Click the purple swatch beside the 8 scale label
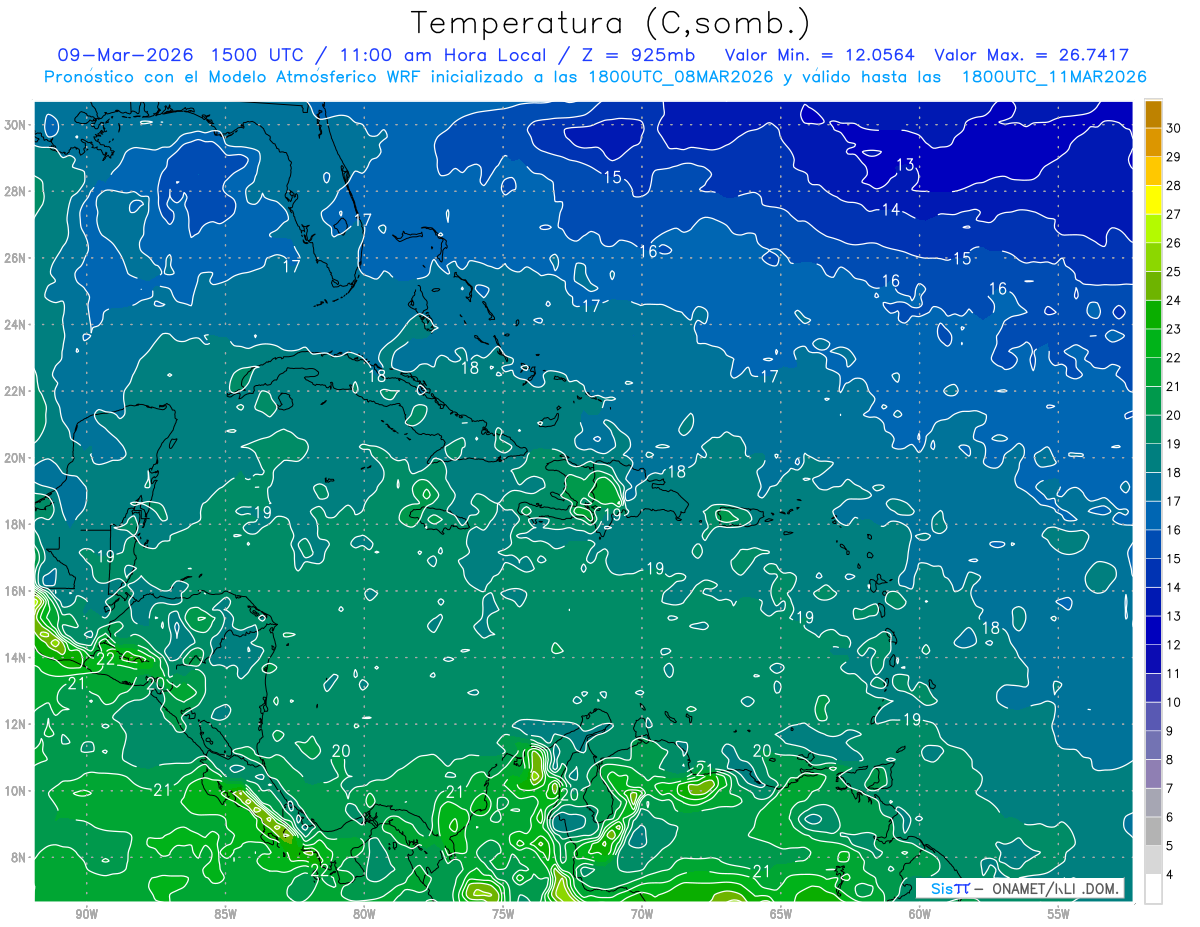The width and height of the screenshot is (1200, 927). click(1153, 773)
